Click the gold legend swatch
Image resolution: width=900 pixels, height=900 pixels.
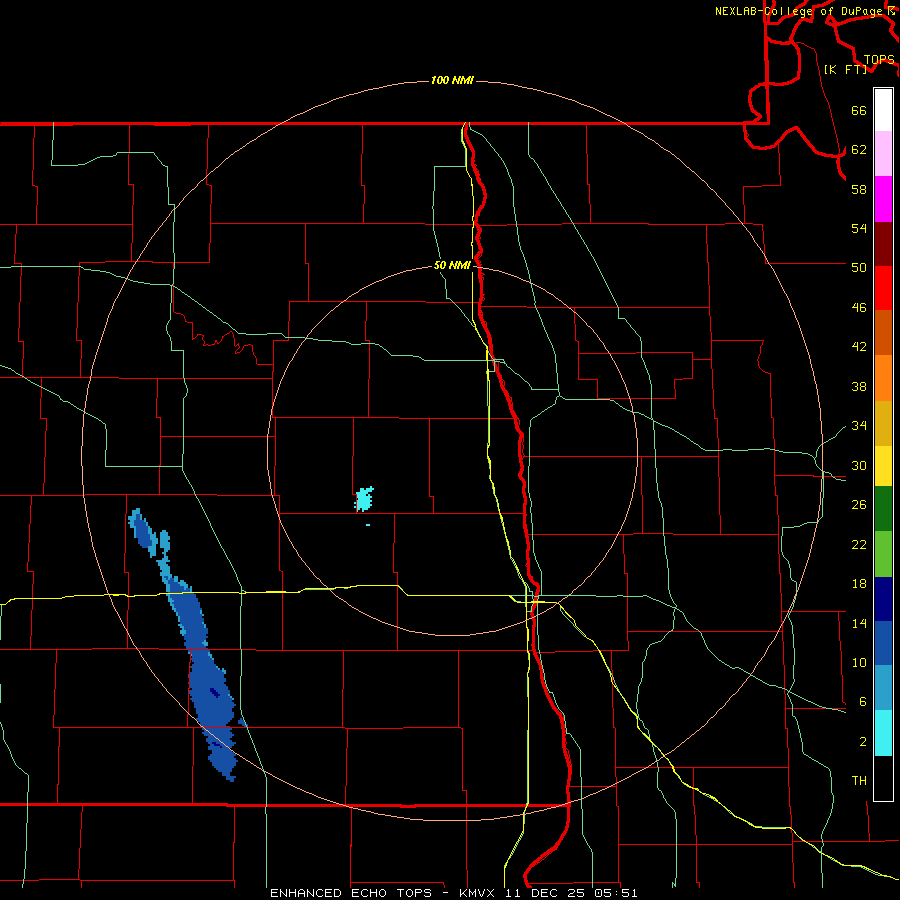pyautogui.click(x=883, y=423)
